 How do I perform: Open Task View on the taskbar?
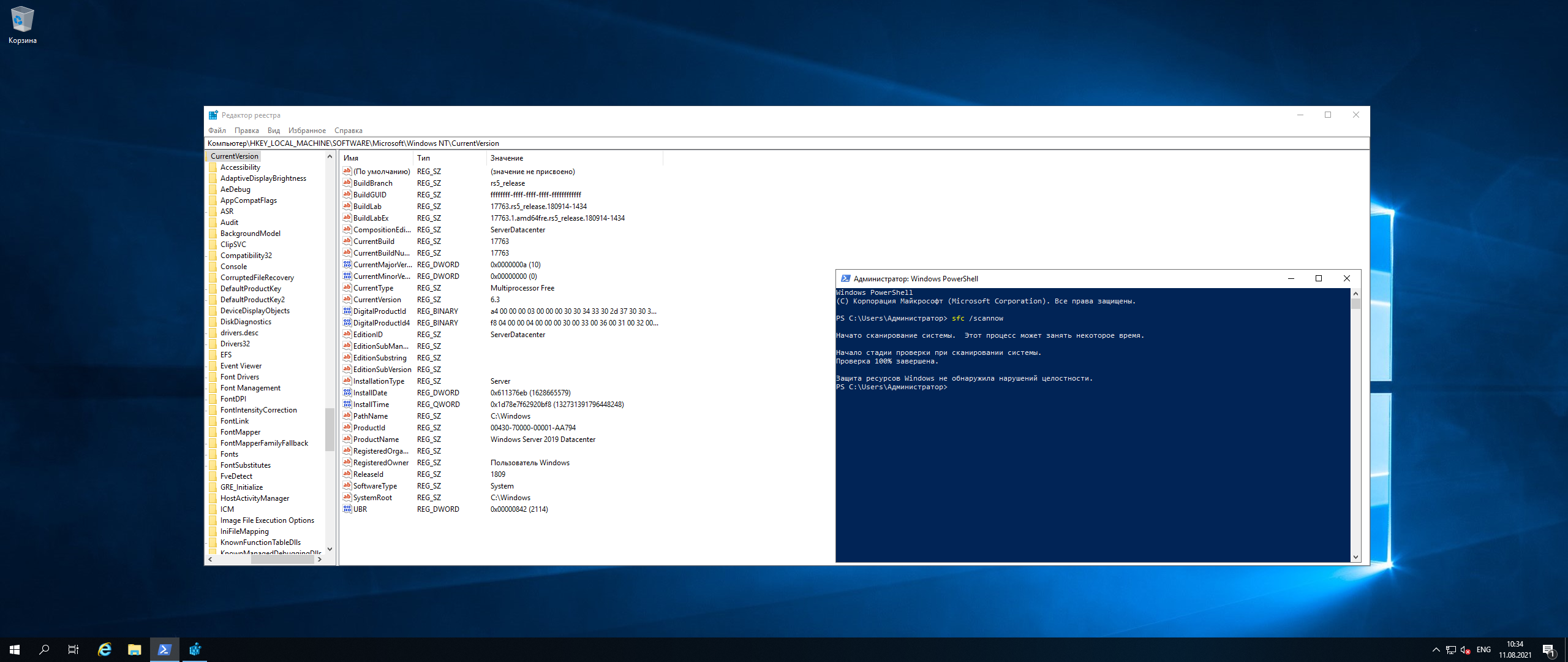point(73,650)
